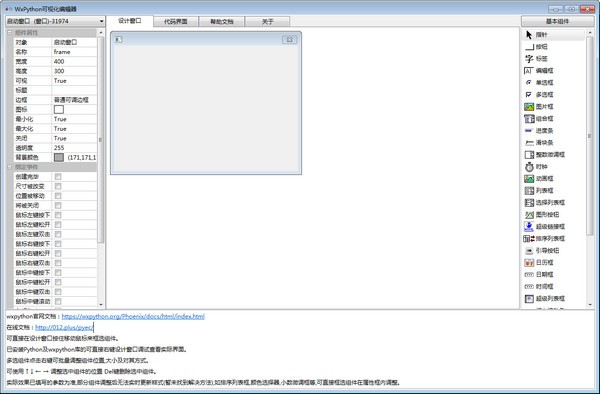This screenshot has width=600, height=394.
Task: Click the 图标 white icon swatch
Action: click(x=59, y=109)
